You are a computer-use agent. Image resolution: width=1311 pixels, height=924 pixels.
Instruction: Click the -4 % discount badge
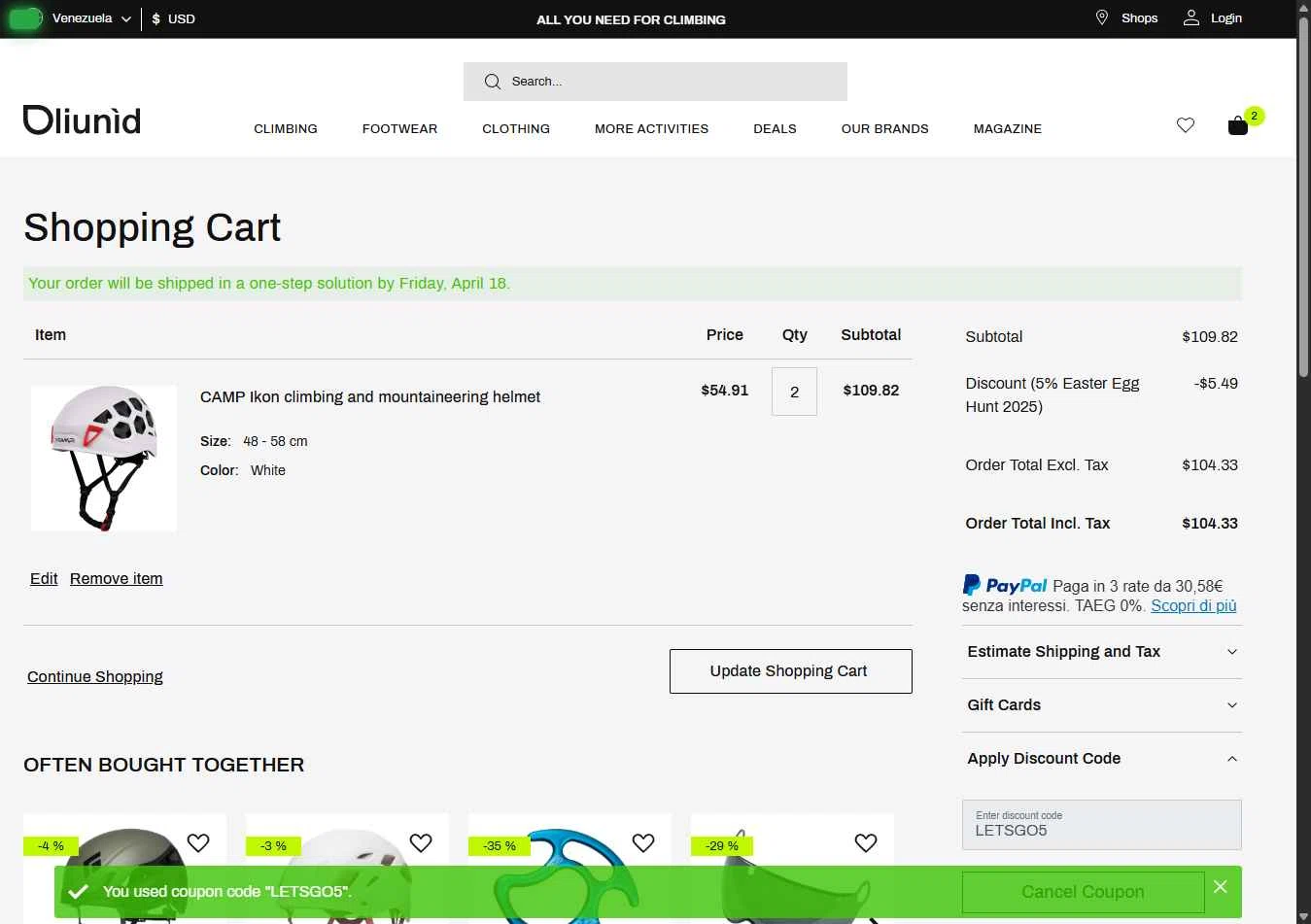pos(51,846)
